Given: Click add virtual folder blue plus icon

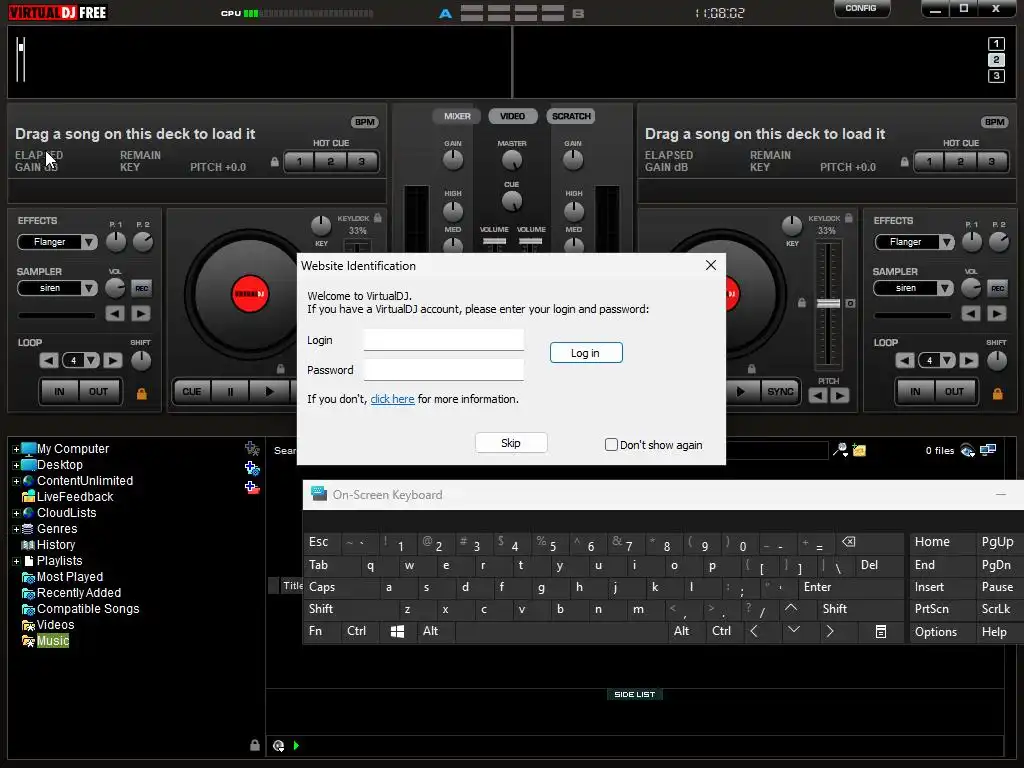Looking at the screenshot, I should 252,468.
